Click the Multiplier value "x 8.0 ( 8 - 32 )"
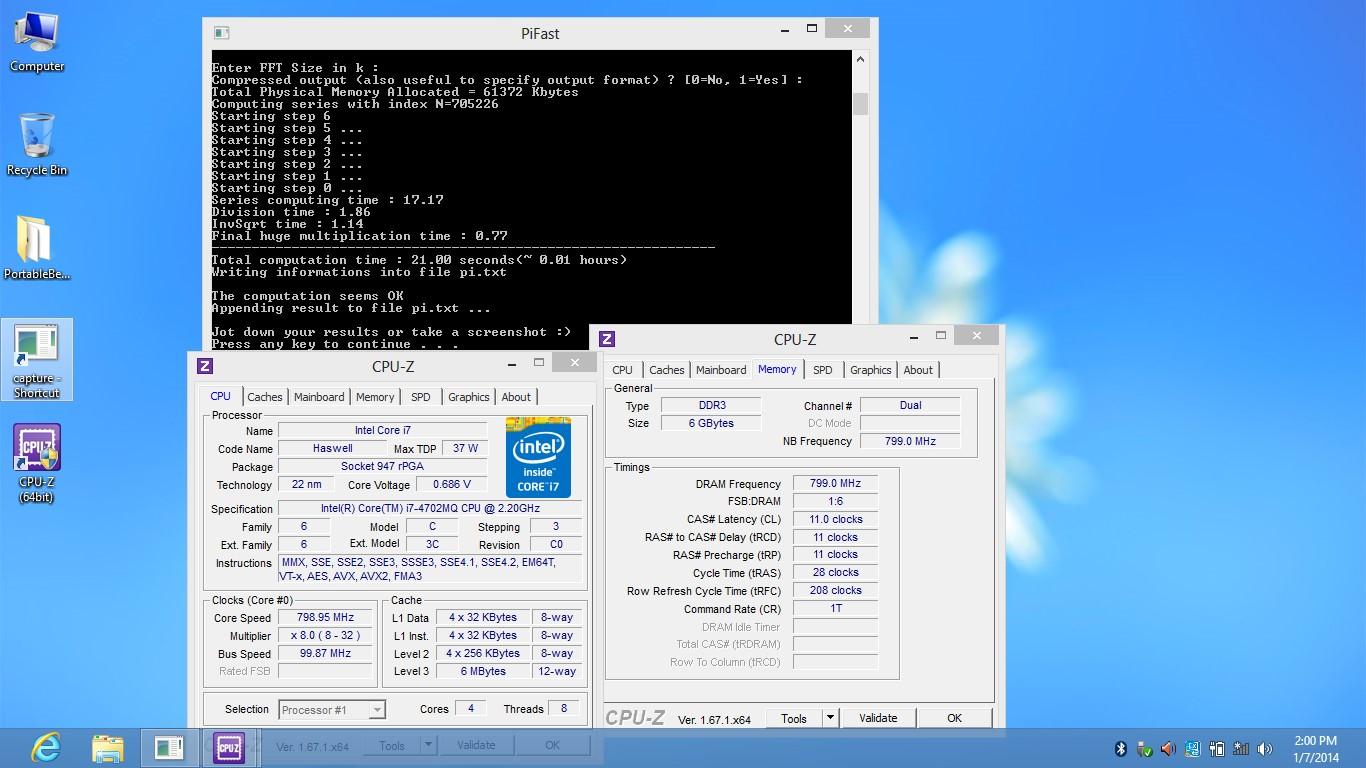The width and height of the screenshot is (1366, 768). (x=326, y=636)
